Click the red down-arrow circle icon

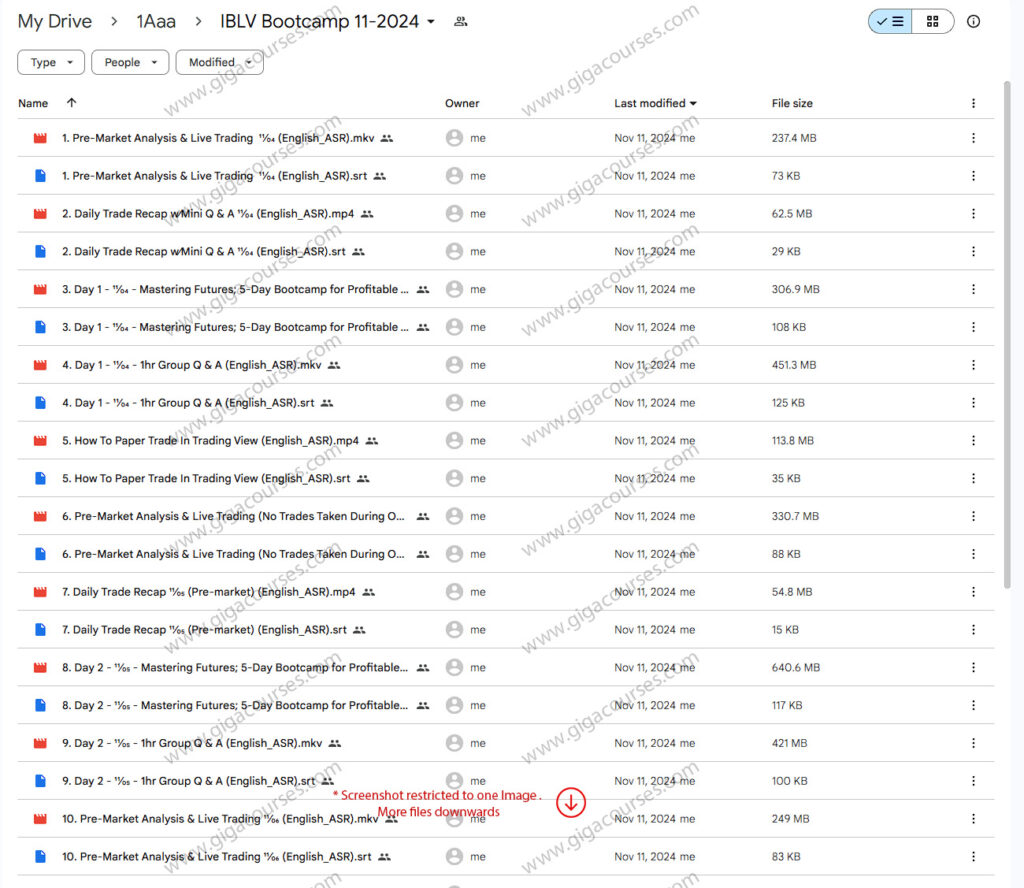coord(571,802)
